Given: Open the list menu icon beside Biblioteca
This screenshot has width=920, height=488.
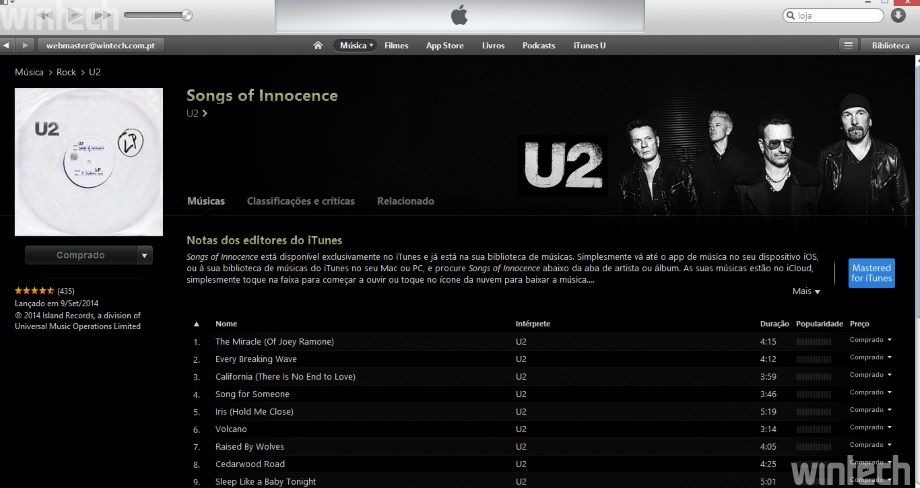Looking at the screenshot, I should click(x=848, y=45).
